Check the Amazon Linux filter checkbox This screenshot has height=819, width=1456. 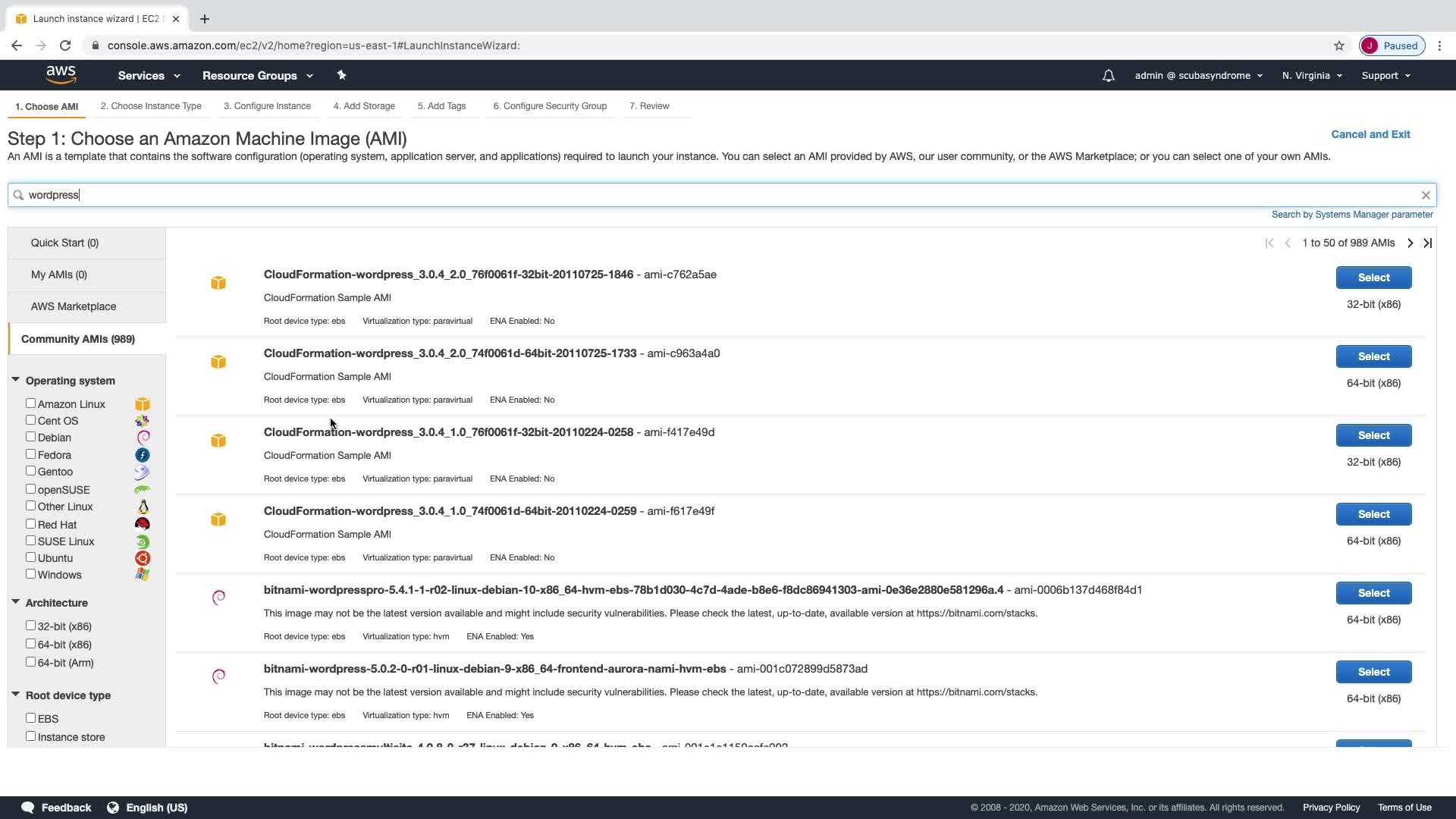pyautogui.click(x=30, y=403)
